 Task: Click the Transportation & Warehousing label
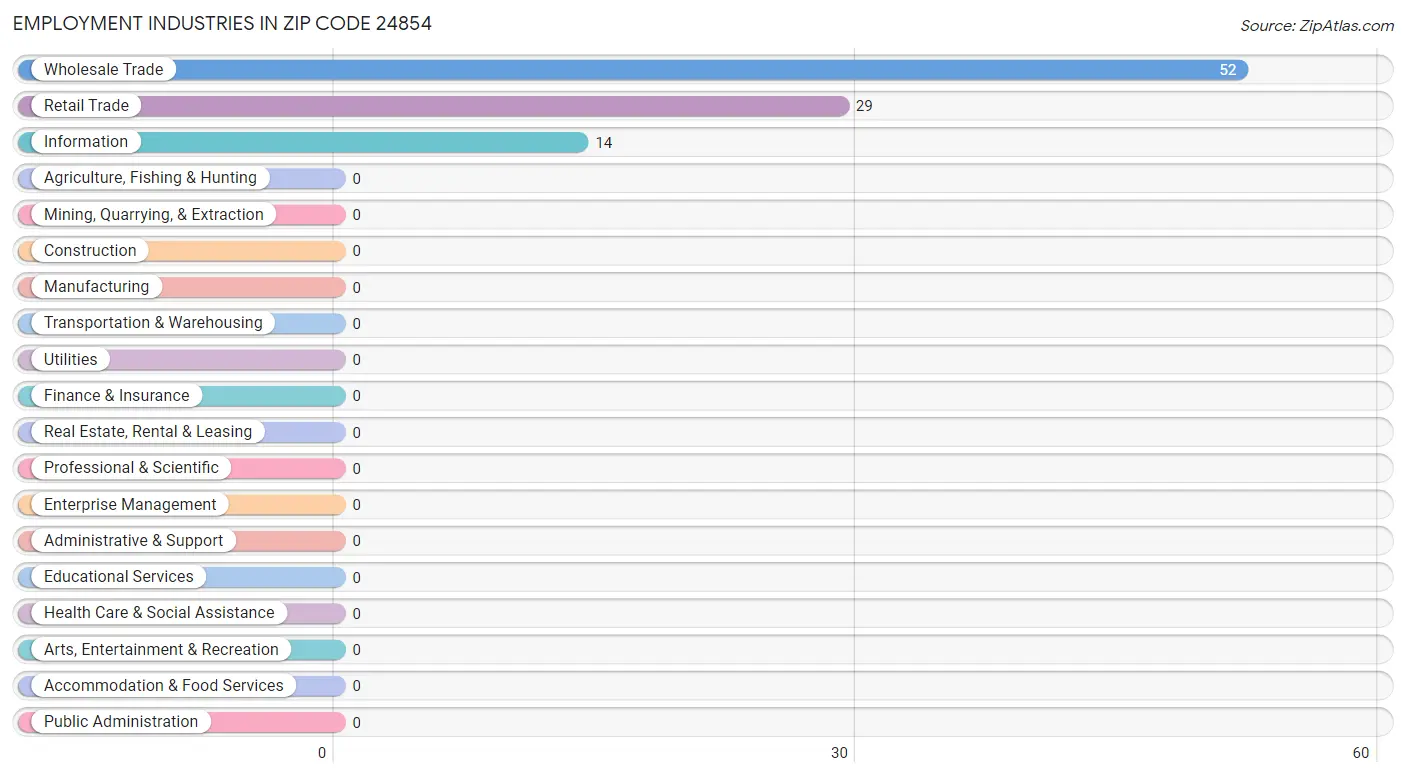point(153,323)
